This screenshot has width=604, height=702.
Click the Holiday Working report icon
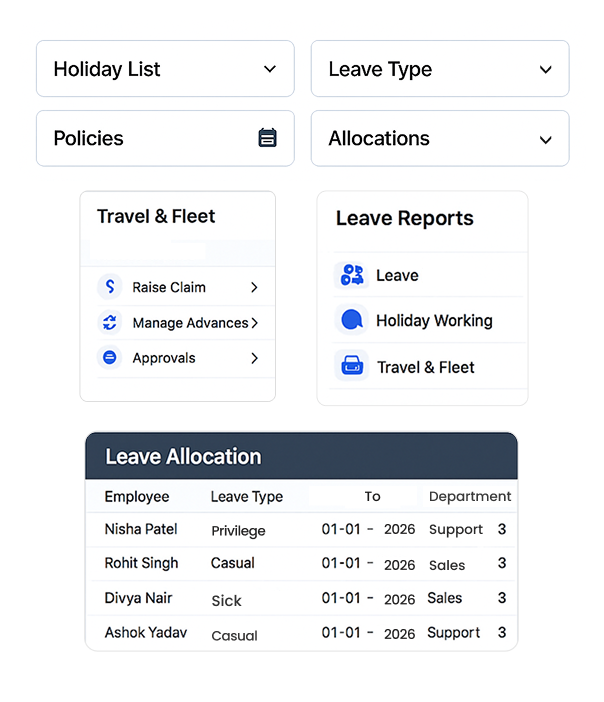351,321
